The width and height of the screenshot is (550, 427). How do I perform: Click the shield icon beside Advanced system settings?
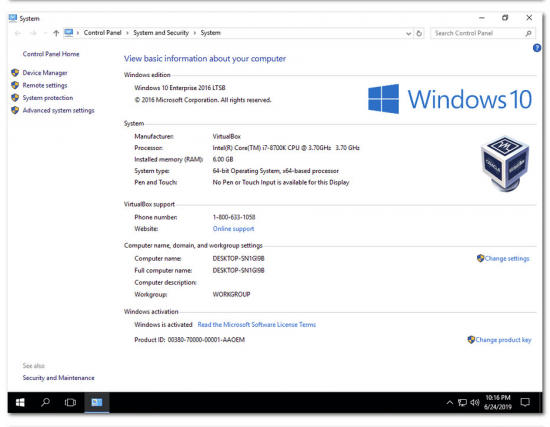[15, 111]
